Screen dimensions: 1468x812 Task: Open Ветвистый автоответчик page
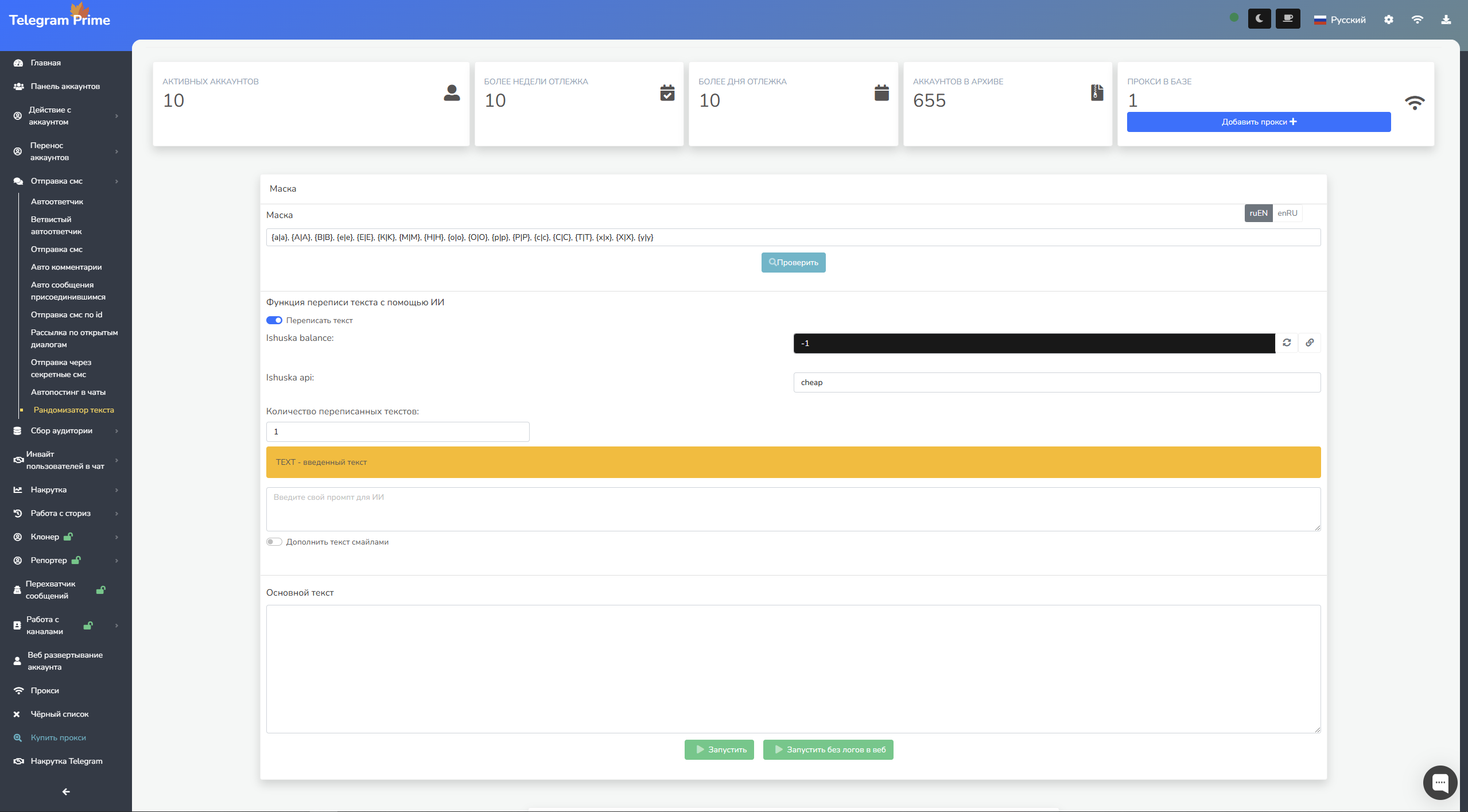click(56, 226)
